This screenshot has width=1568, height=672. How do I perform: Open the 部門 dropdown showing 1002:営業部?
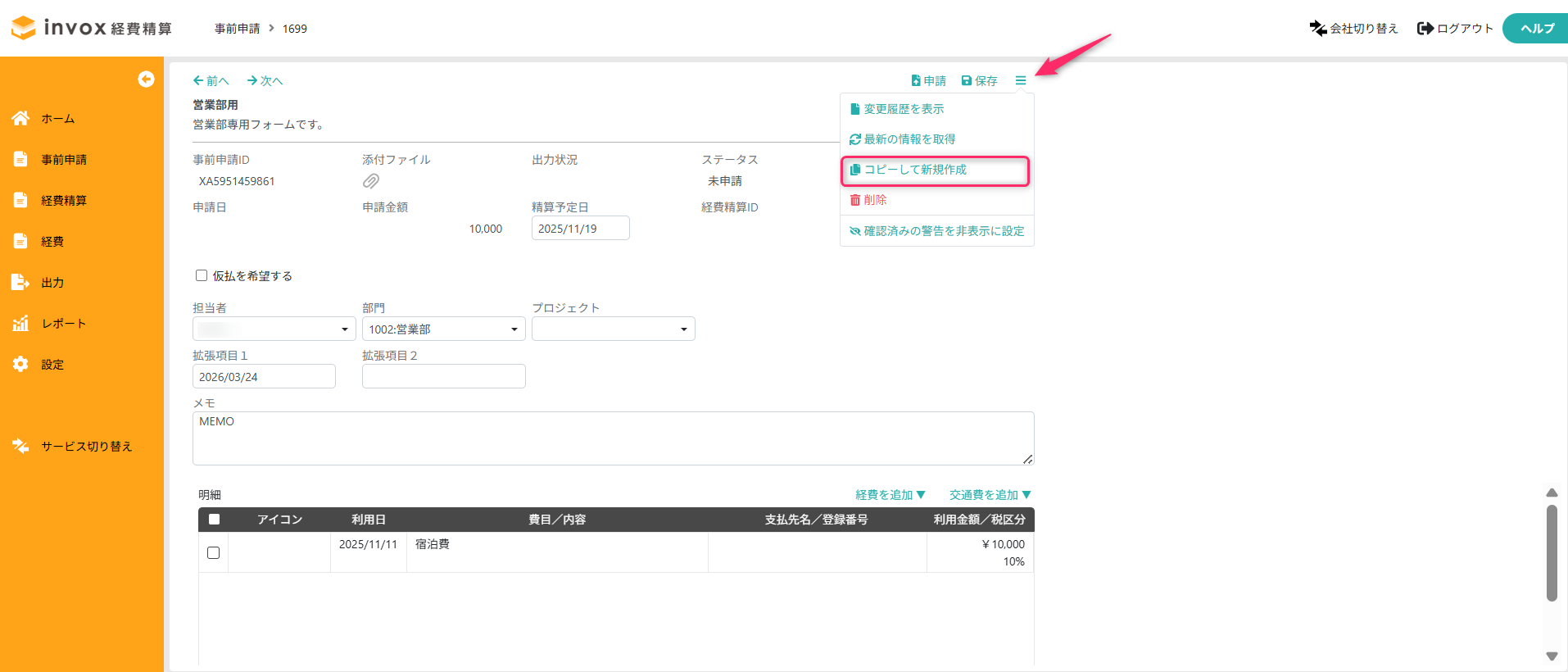443,329
